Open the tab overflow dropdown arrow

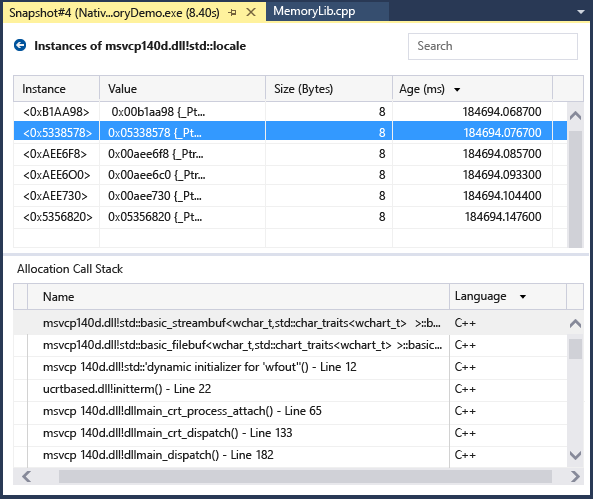[581, 12]
